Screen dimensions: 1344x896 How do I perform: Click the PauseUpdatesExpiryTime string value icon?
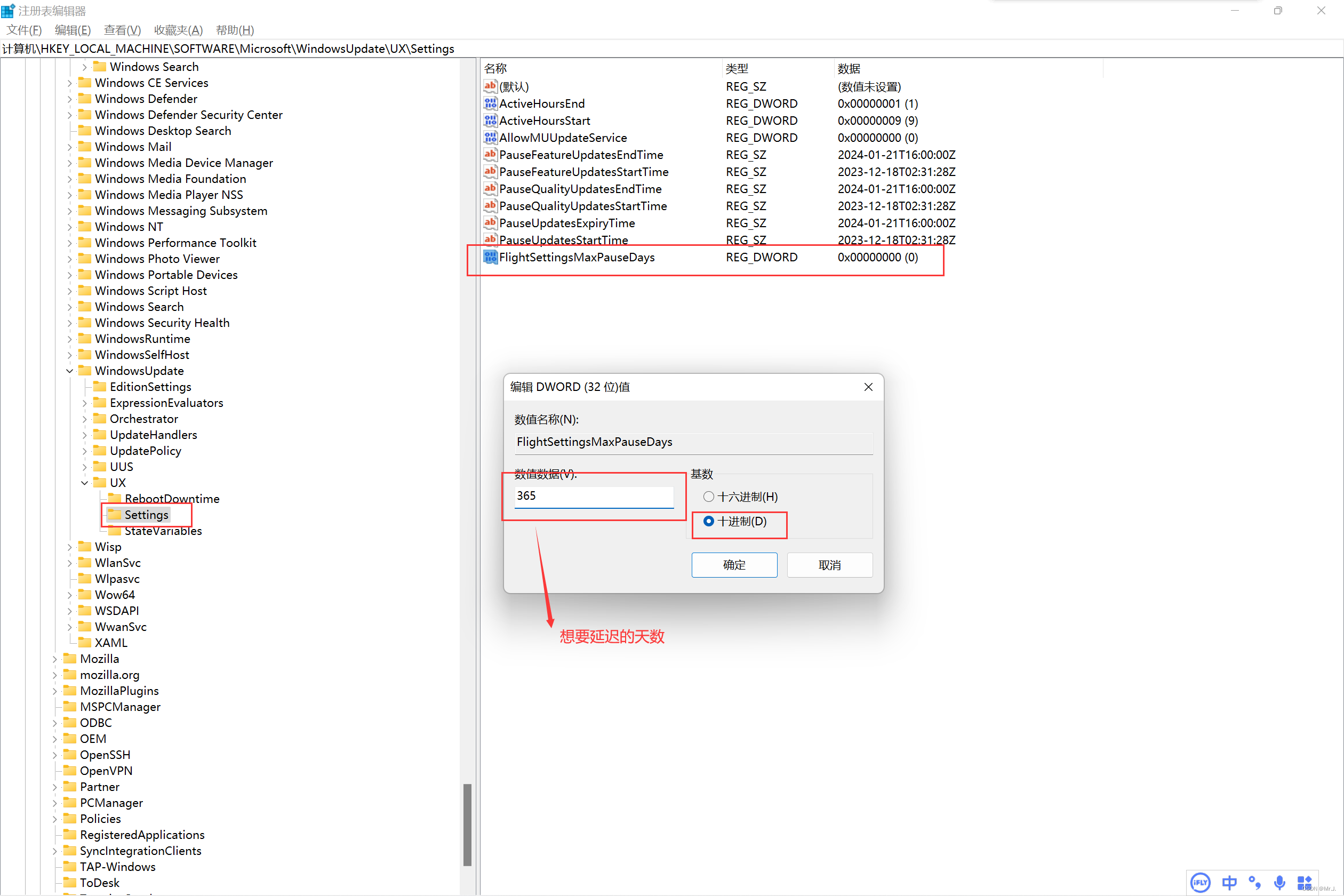click(x=490, y=223)
